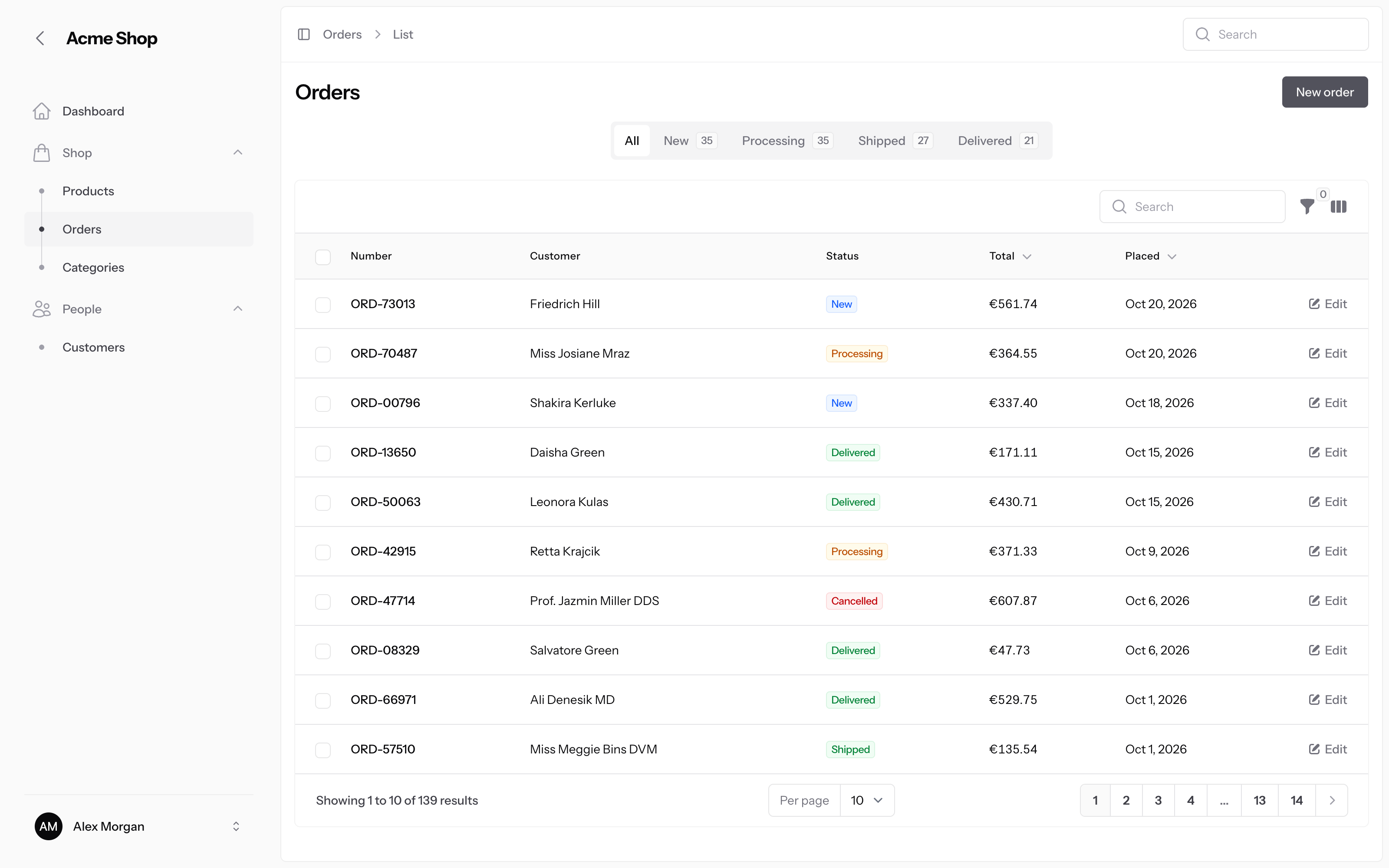Check the ORD-50063 row checkbox
The width and height of the screenshot is (1389, 868).
[323, 502]
